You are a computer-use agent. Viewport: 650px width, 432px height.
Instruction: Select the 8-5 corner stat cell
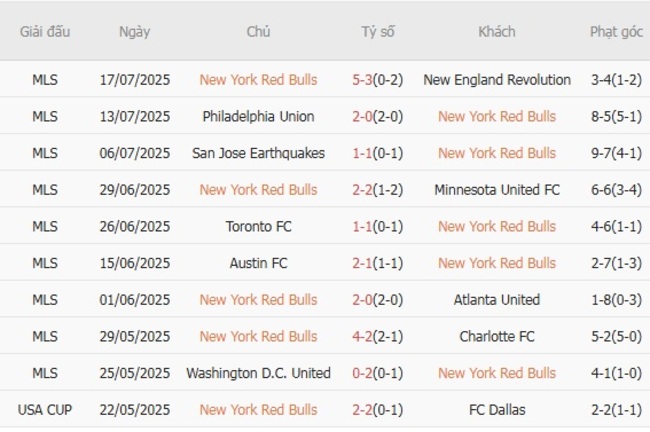[x=616, y=116]
